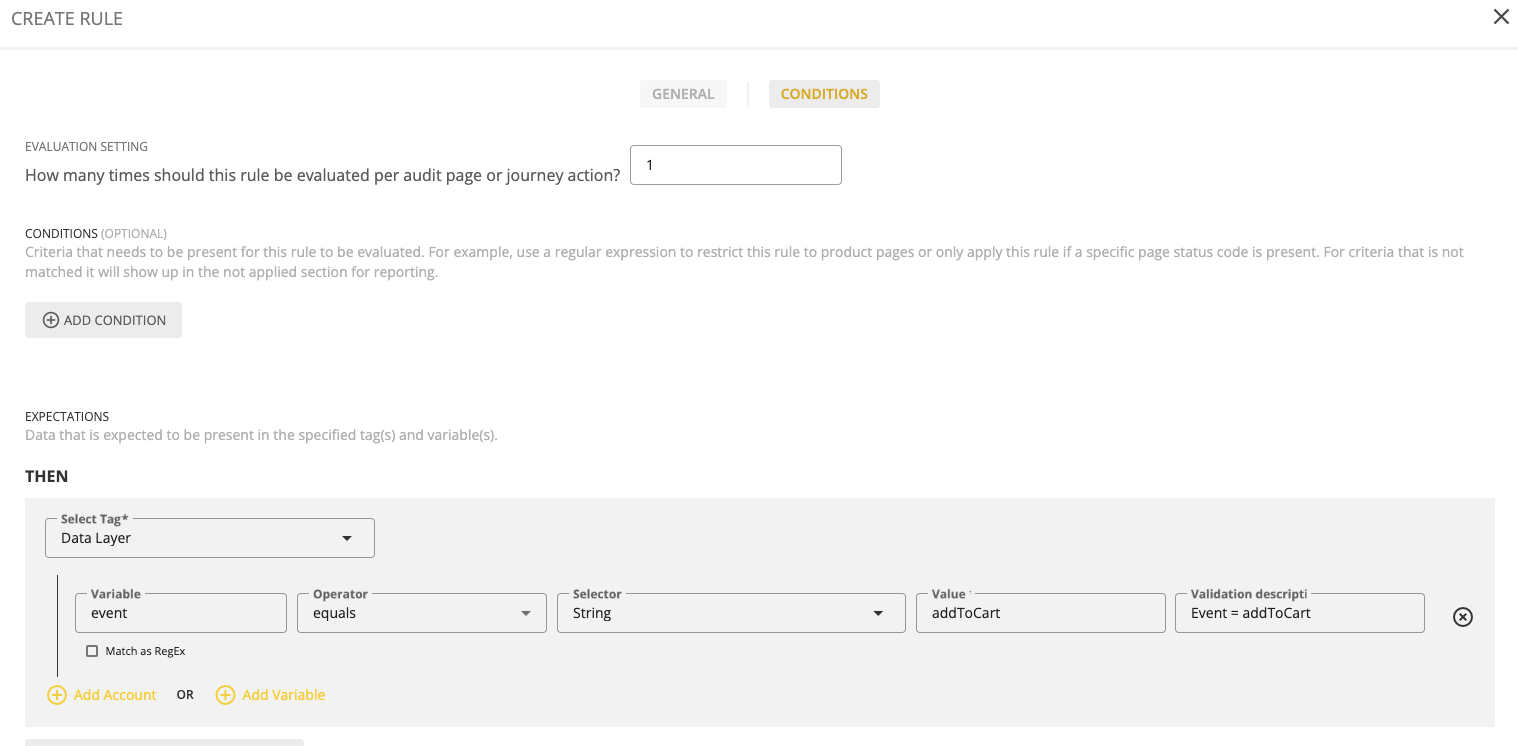Click the Variable field containing event
Viewport: 1518px width, 746px height.
[x=181, y=613]
